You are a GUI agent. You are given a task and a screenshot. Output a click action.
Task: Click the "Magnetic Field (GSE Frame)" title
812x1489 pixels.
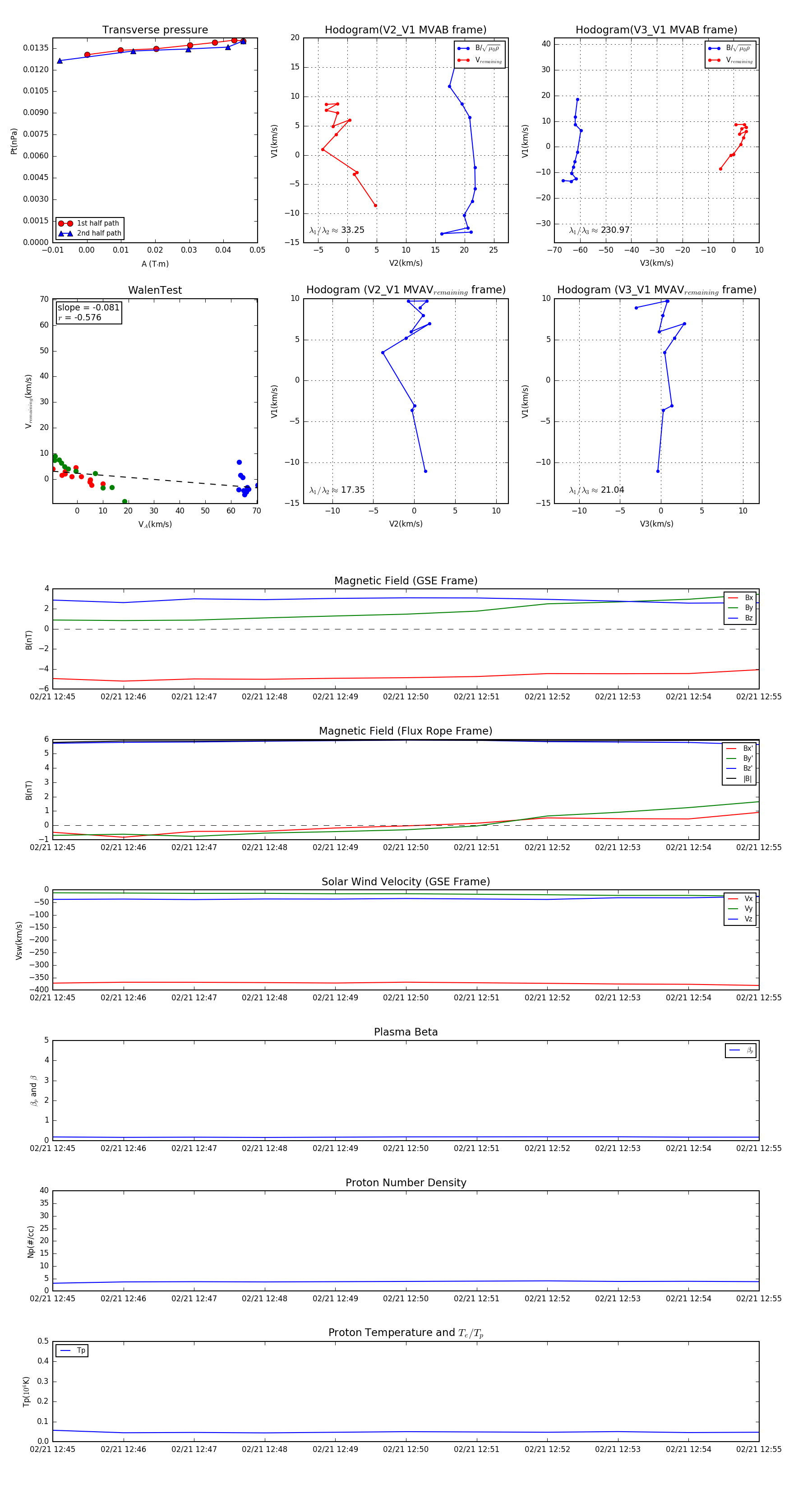(406, 581)
